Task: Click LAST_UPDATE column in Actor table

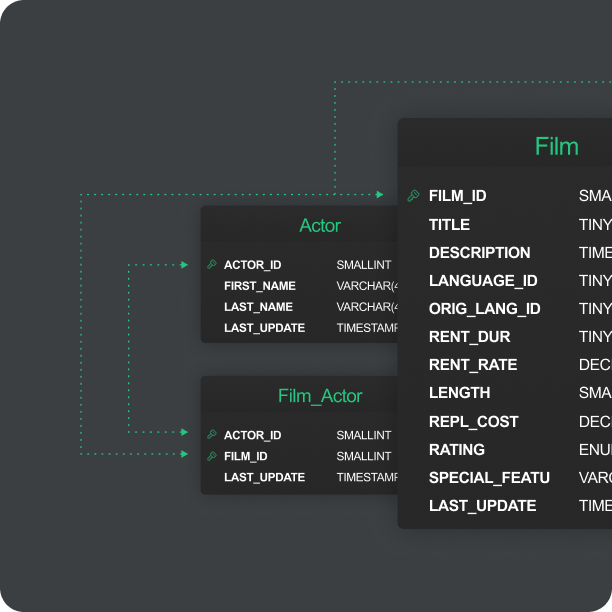Action: pyautogui.click(x=265, y=328)
